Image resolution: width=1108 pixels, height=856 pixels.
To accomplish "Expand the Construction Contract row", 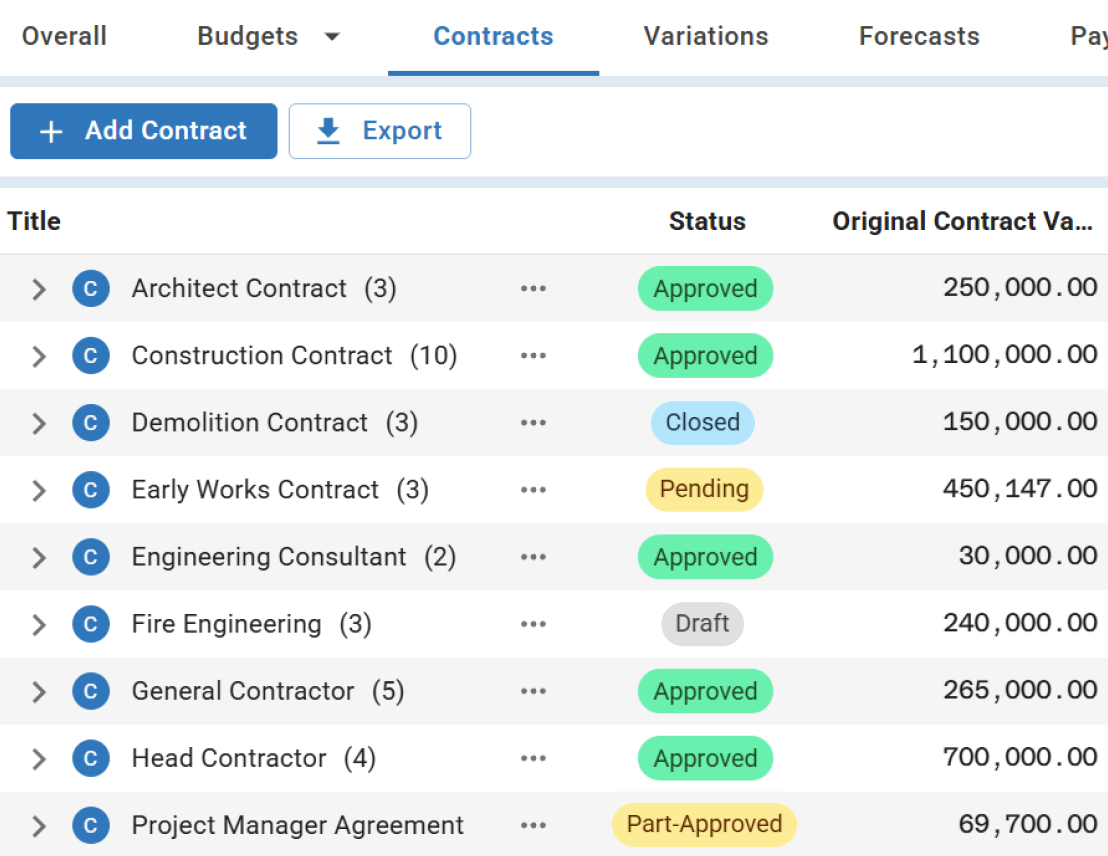I will [38, 355].
